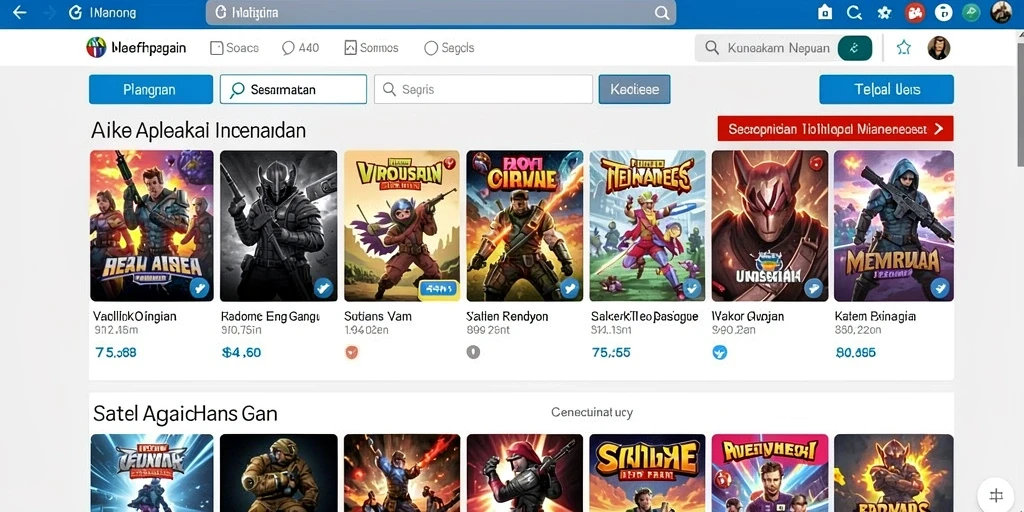Click the Wakor Qunjan title text
Screen dimensions: 1024x512
[x=748, y=316]
